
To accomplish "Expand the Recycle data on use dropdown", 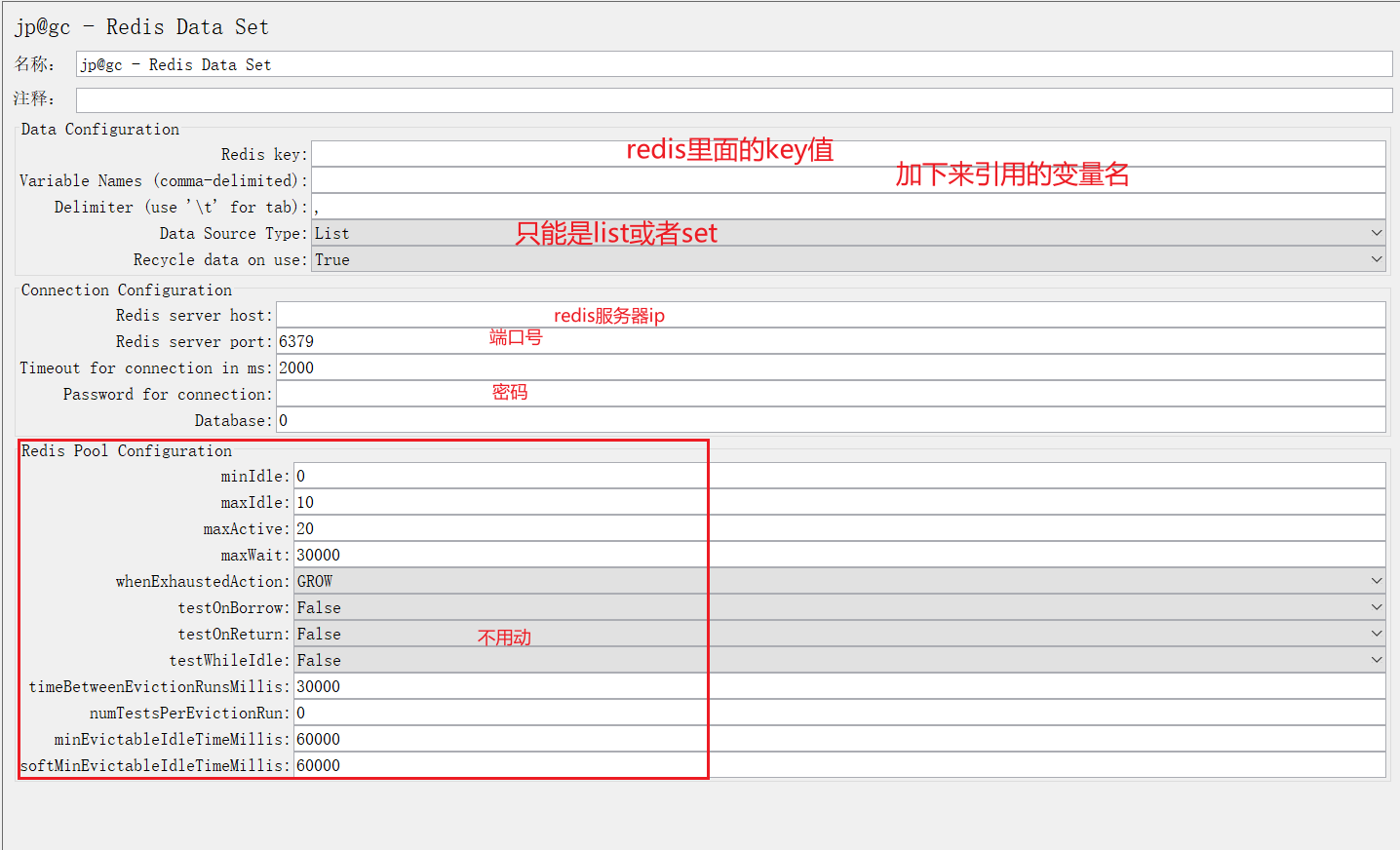I will (x=1376, y=259).
